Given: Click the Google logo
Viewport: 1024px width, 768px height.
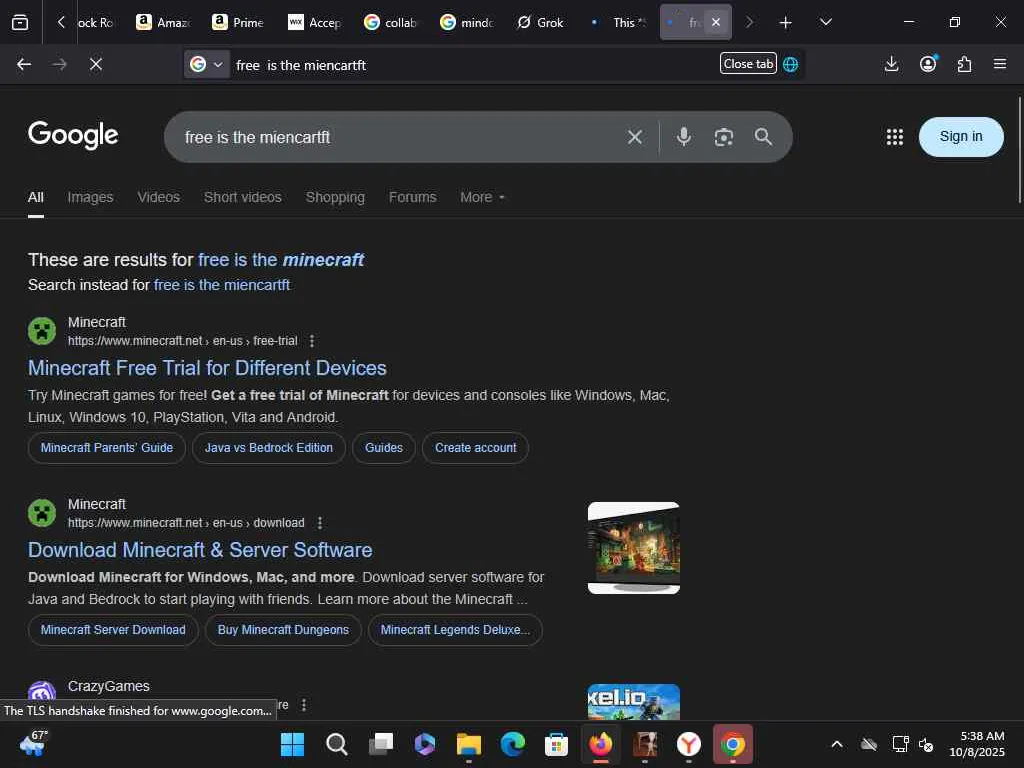Looking at the screenshot, I should pos(73,135).
